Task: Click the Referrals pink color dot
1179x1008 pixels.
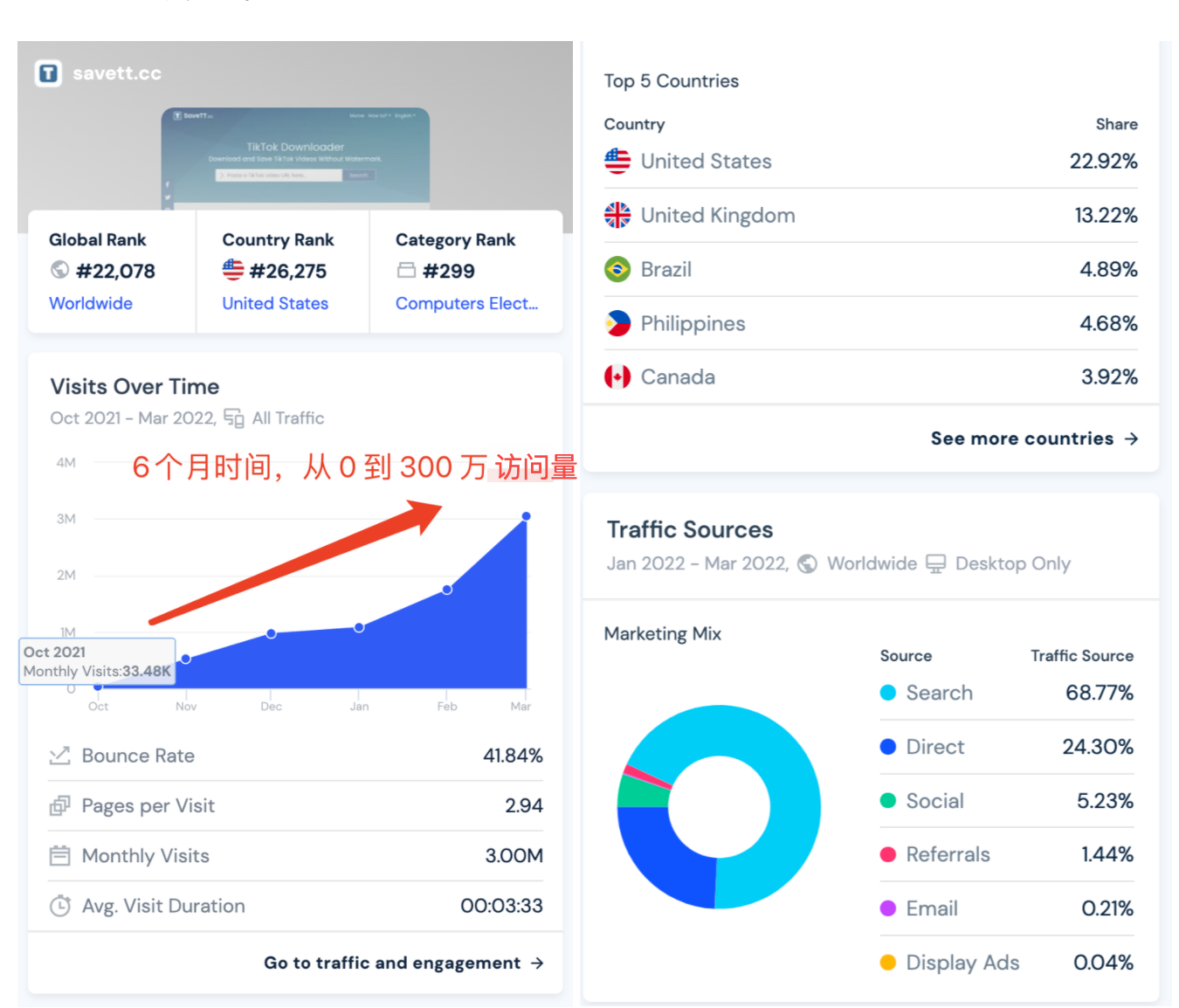Action: (x=888, y=854)
